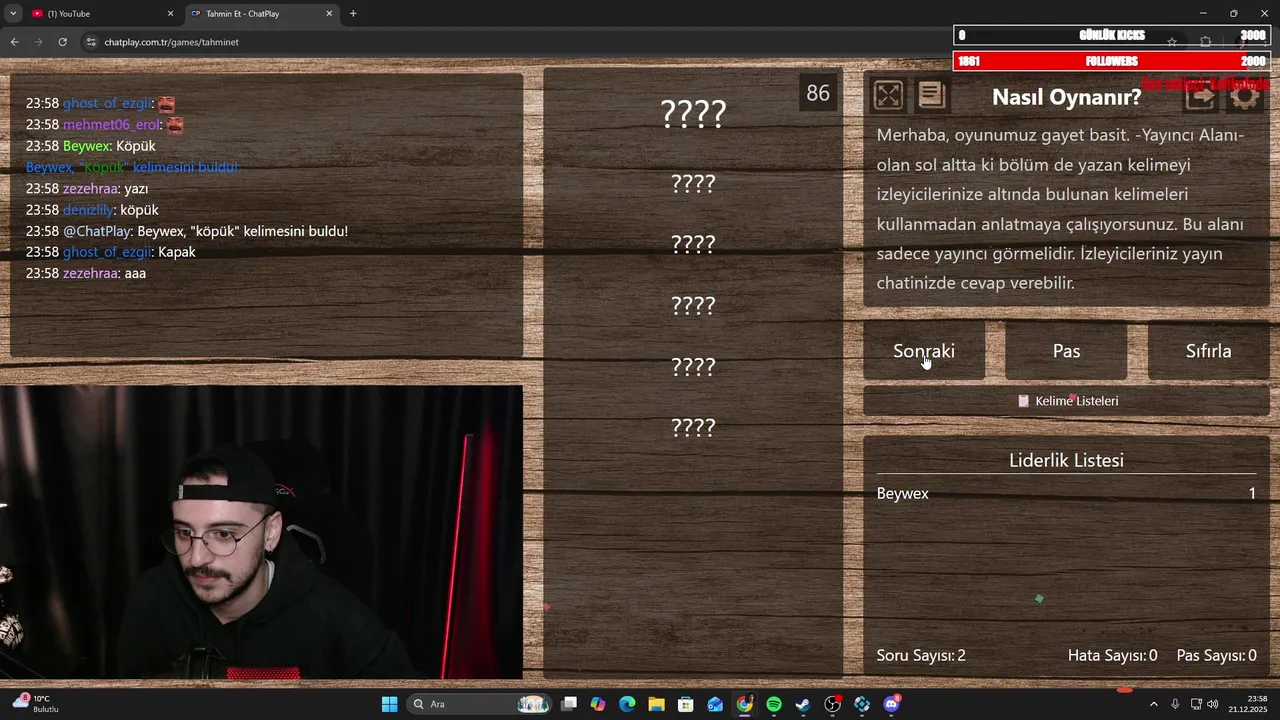
Task: Close the Tahmin Et - ChatPlay tab
Action: (329, 14)
